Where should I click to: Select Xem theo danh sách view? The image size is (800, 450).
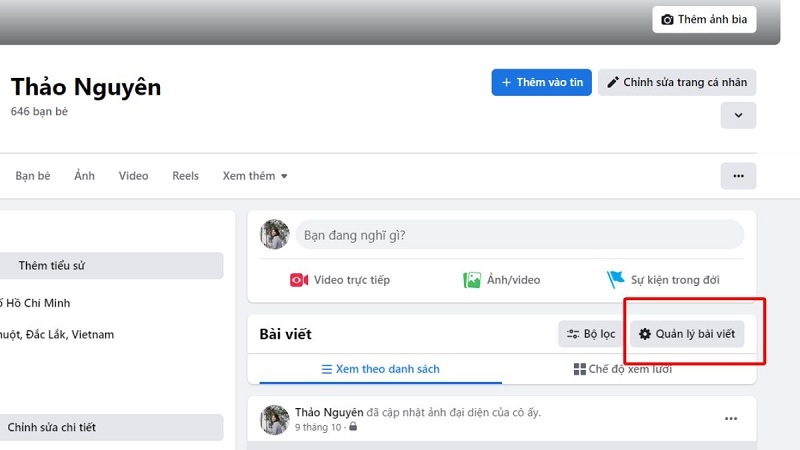click(x=381, y=369)
